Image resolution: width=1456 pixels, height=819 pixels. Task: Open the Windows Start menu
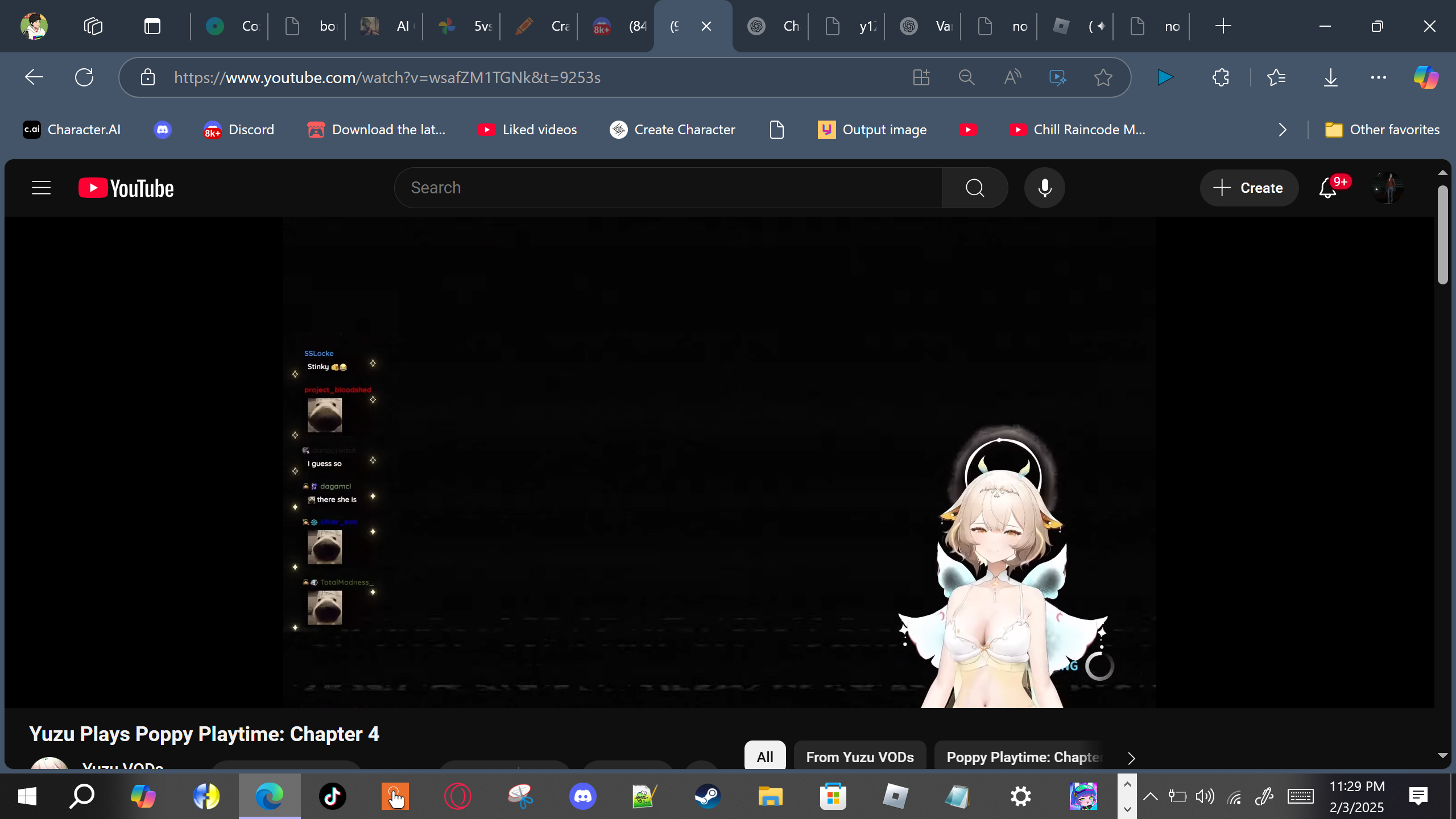coord(27,796)
